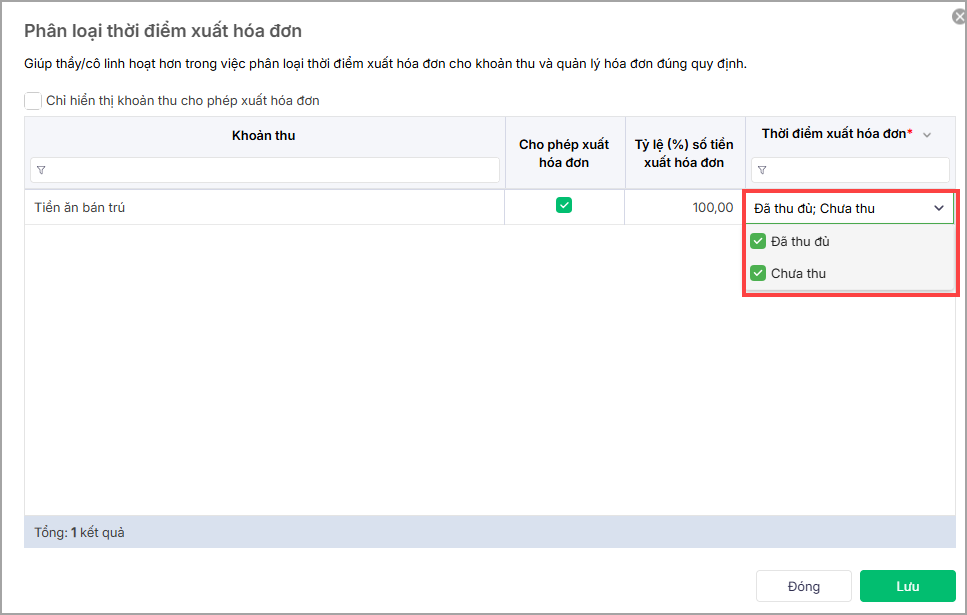
Task: Click the 'Tỷ lệ (%) số tiền' column header
Action: click(x=684, y=153)
